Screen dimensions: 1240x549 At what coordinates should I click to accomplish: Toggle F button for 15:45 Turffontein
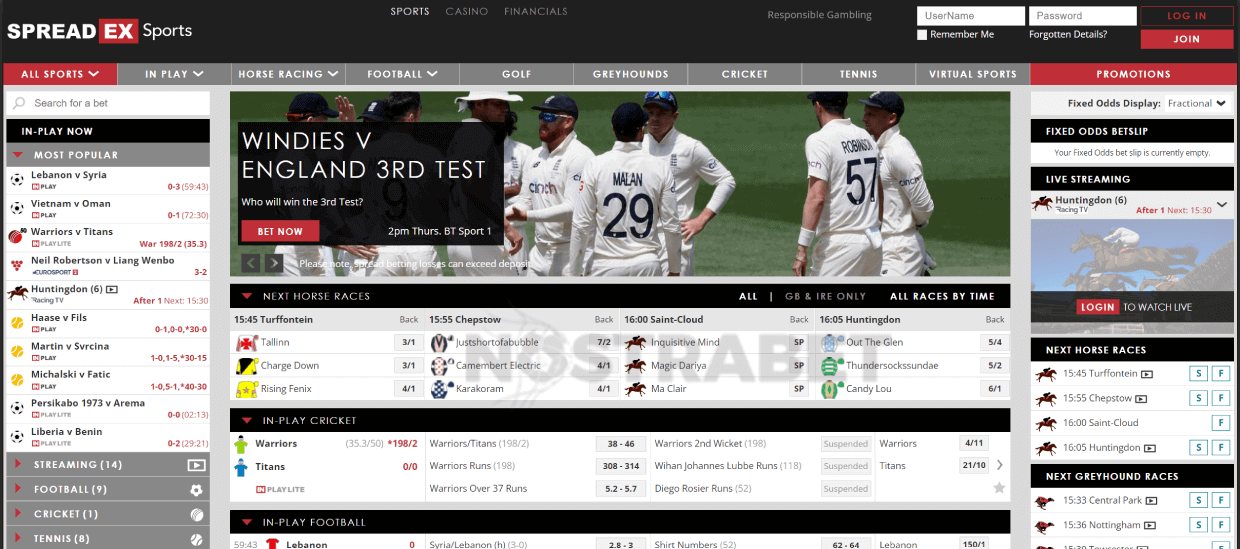click(1220, 374)
